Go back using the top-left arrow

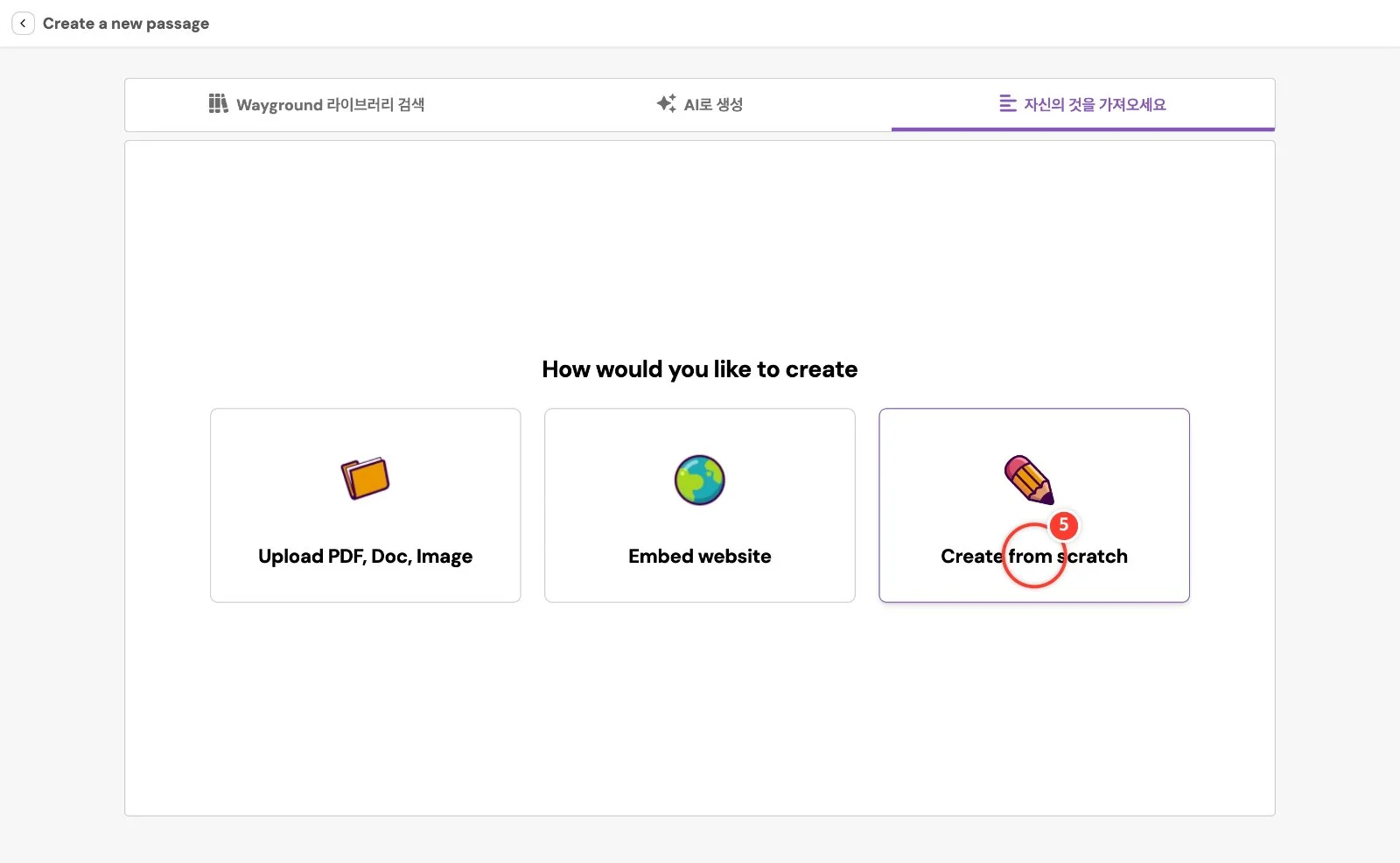pos(23,24)
